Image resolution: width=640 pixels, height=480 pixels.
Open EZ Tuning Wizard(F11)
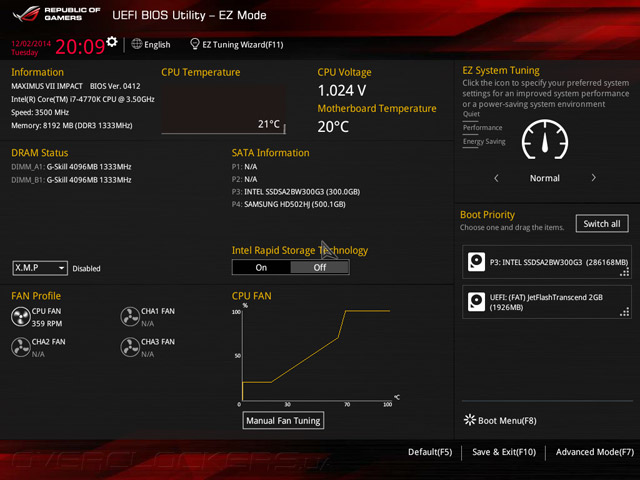click(x=243, y=44)
